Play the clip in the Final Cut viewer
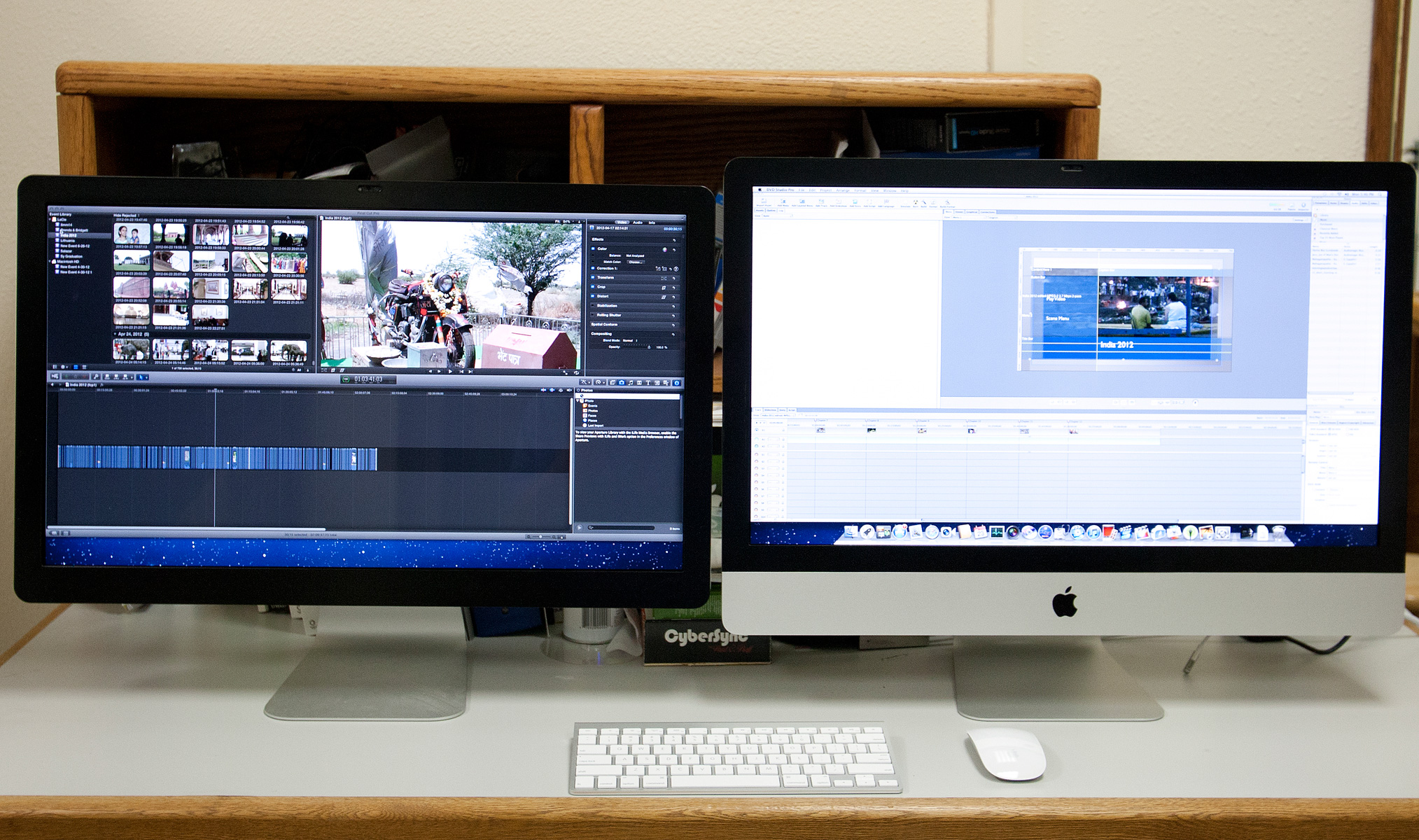 (450, 371)
